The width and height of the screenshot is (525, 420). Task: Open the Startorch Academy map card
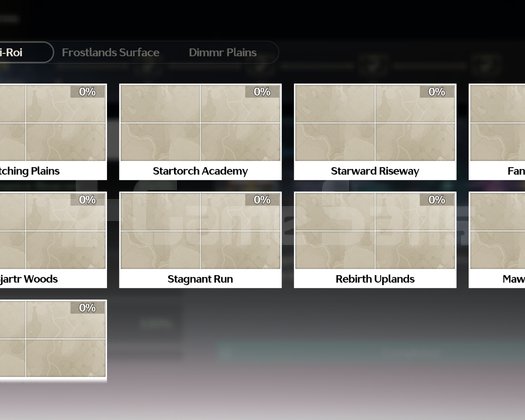tap(200, 132)
